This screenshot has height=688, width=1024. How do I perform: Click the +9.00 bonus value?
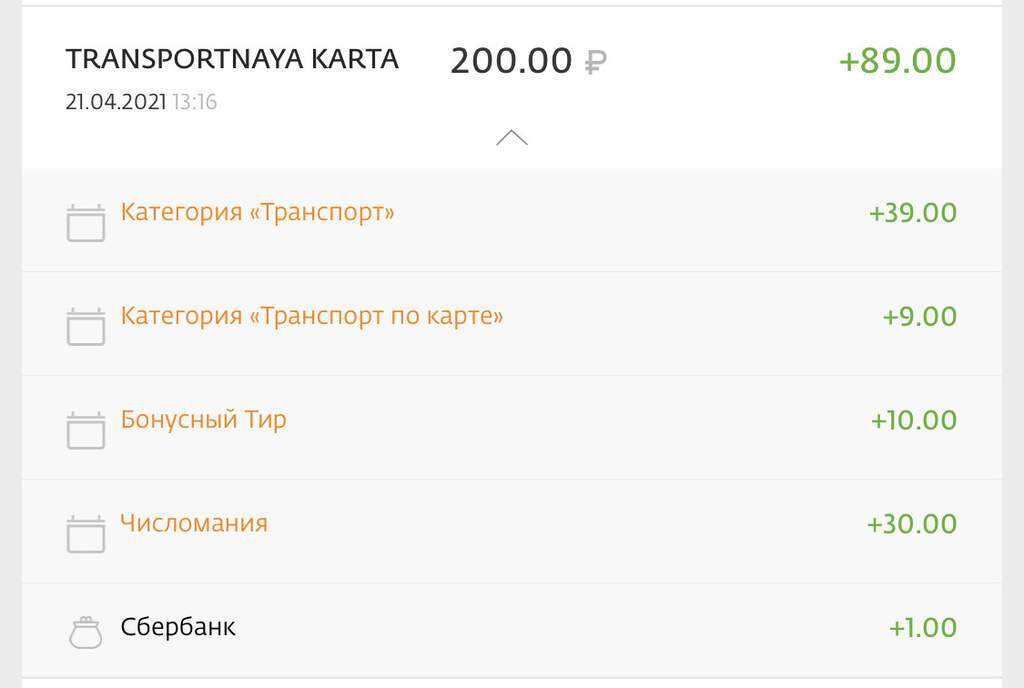tap(919, 317)
